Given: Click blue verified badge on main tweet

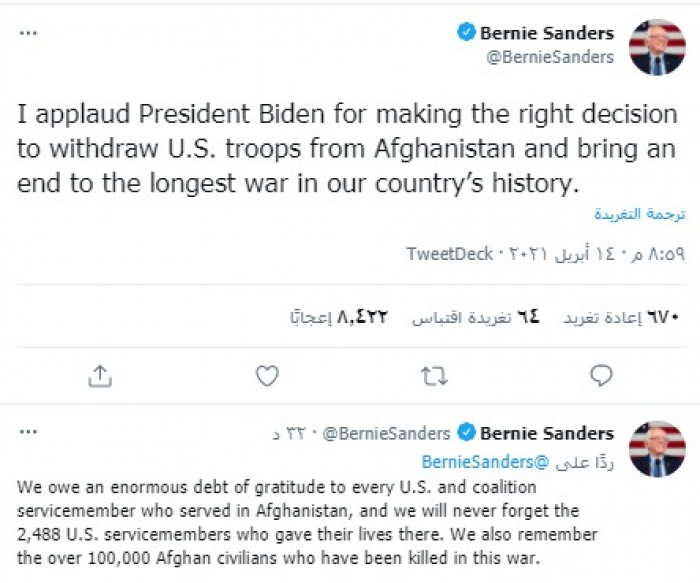Looking at the screenshot, I should (466, 33).
